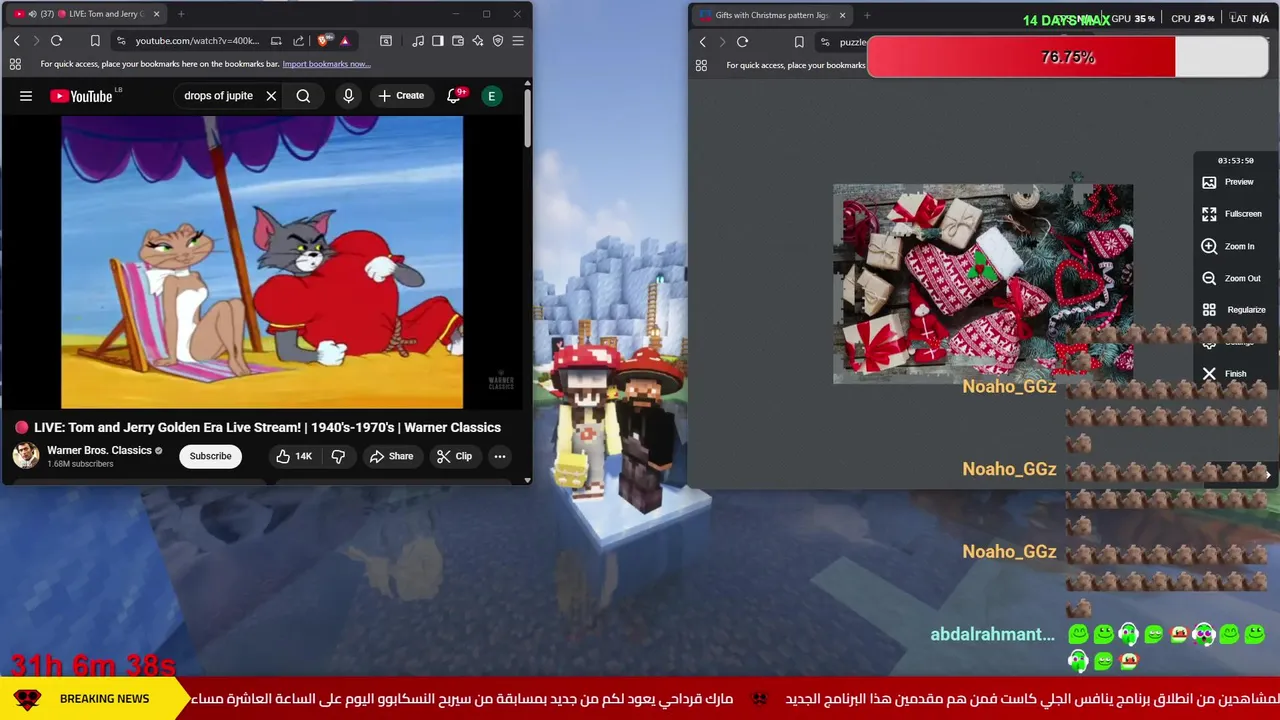Start voice search with the microphone

[348, 96]
